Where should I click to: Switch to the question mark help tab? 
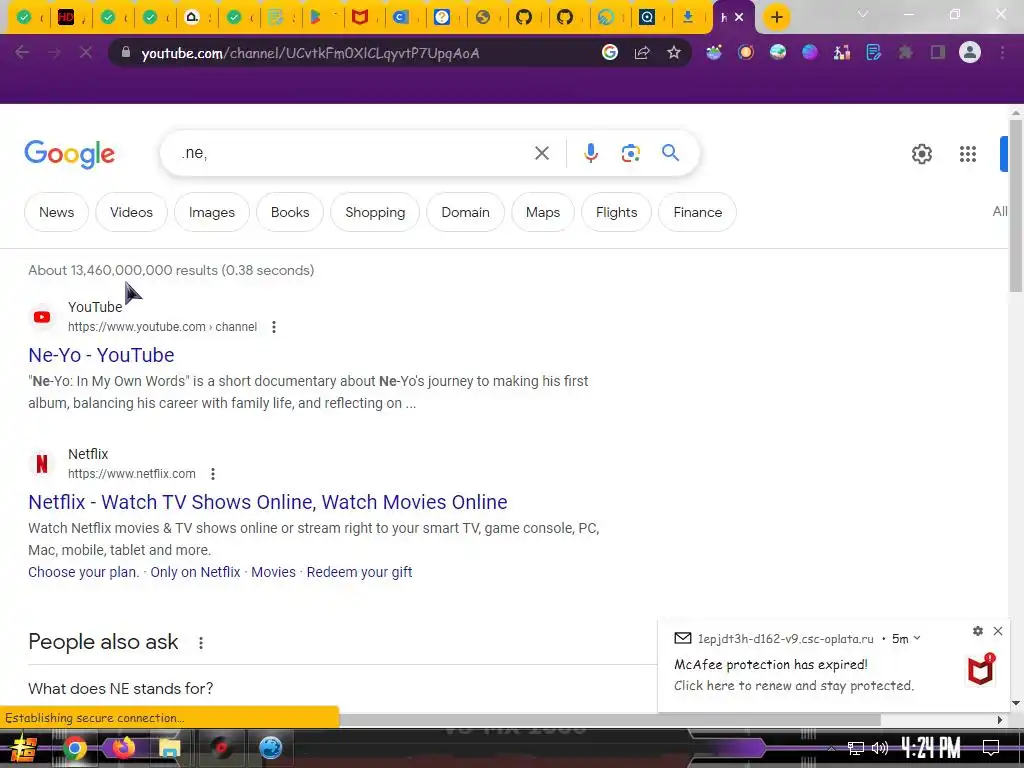click(x=442, y=17)
